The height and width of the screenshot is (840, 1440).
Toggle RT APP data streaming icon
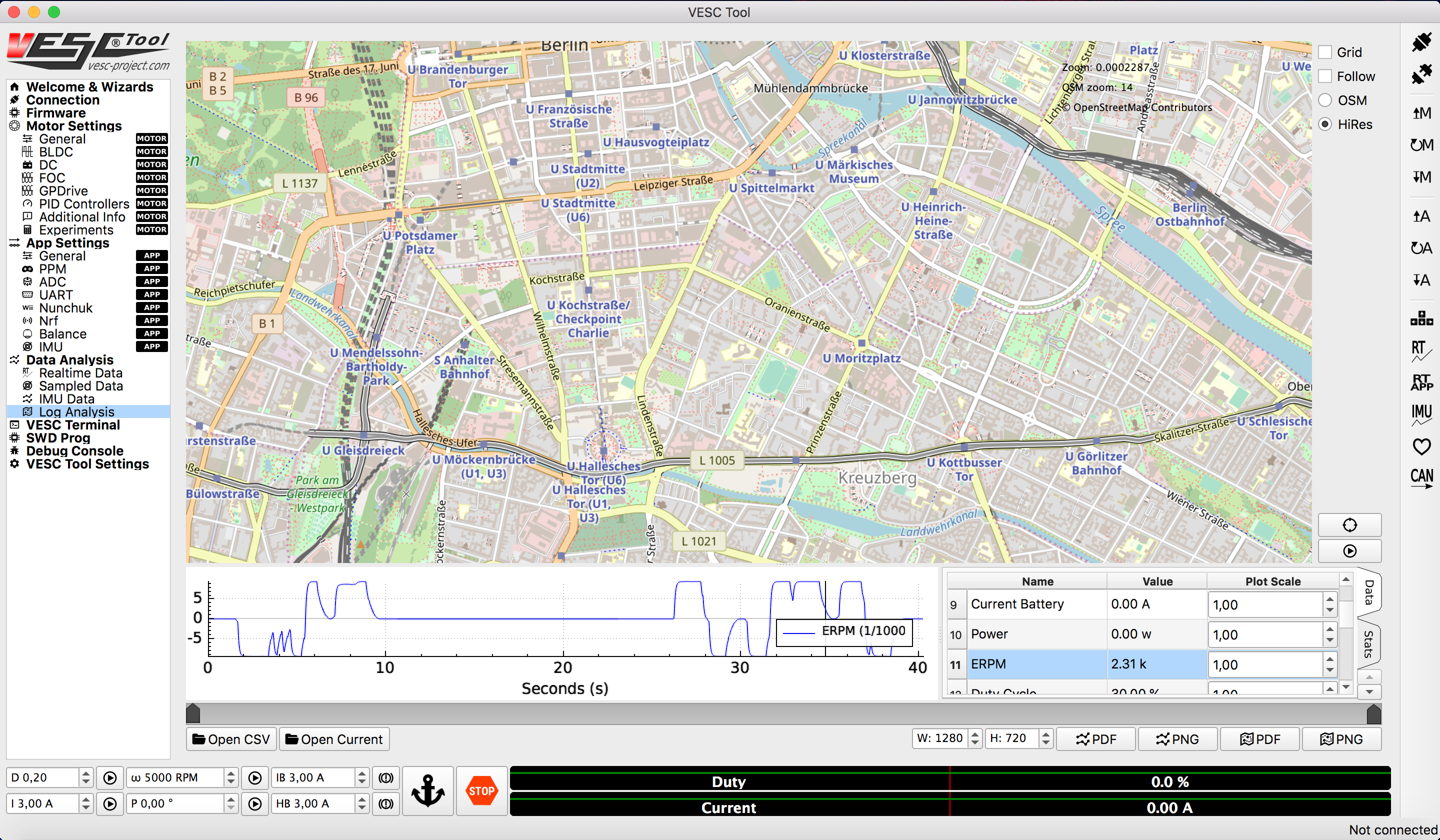pyautogui.click(x=1420, y=382)
